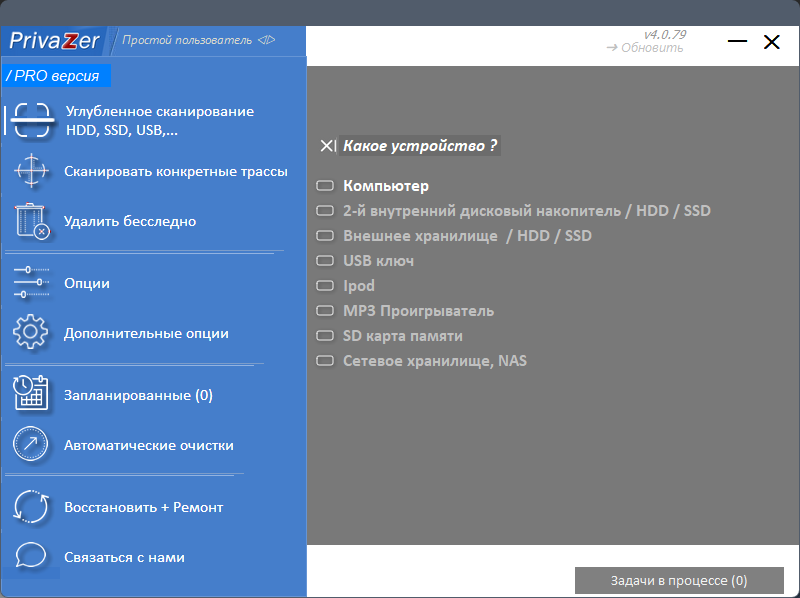Click the calendar clock icon for Запланированные

coord(31,393)
